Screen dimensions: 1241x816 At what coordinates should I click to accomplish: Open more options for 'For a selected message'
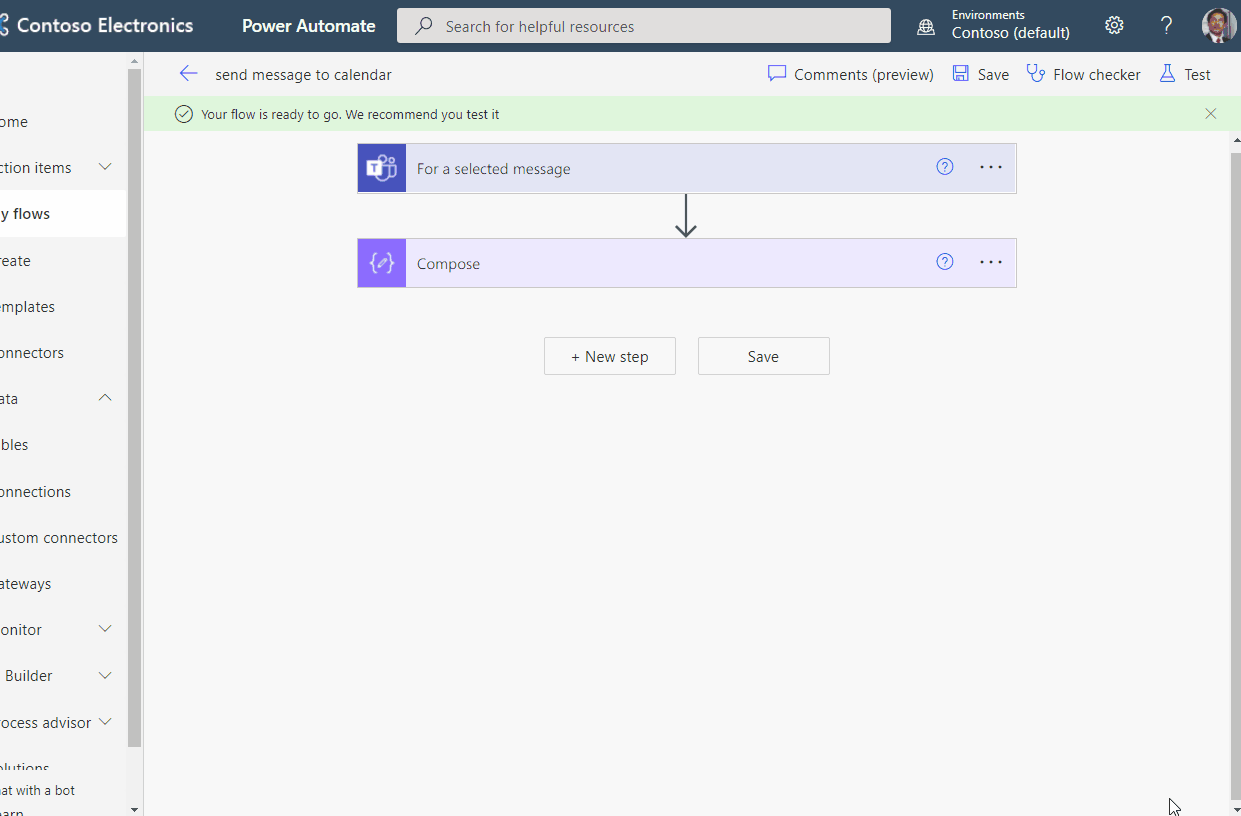click(991, 167)
